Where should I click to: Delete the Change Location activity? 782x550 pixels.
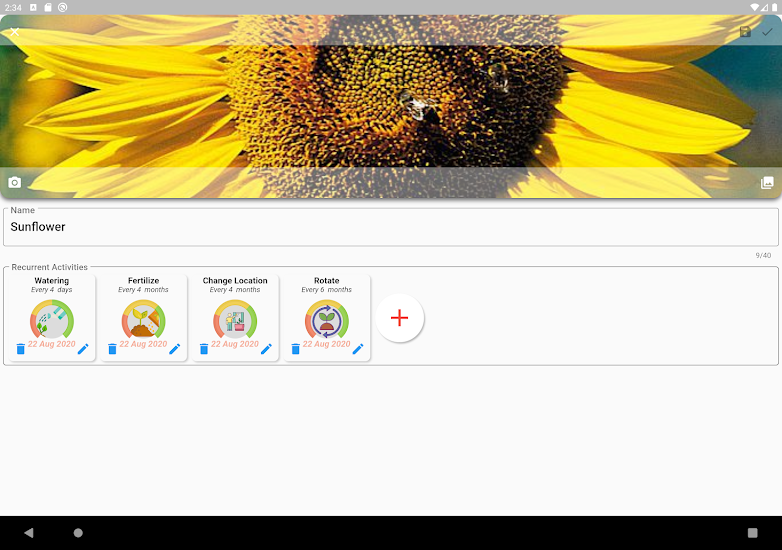pyautogui.click(x=204, y=349)
